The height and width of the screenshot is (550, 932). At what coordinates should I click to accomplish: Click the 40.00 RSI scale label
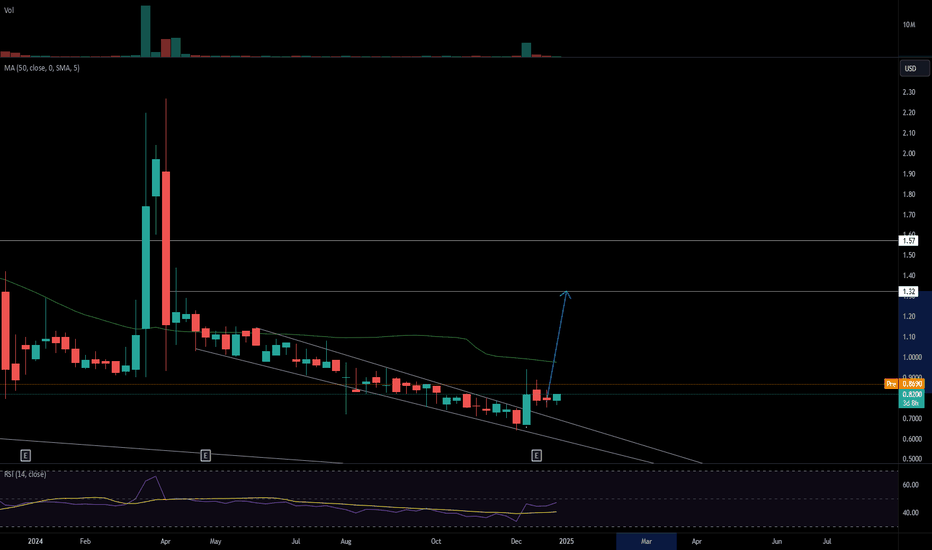click(x=910, y=513)
